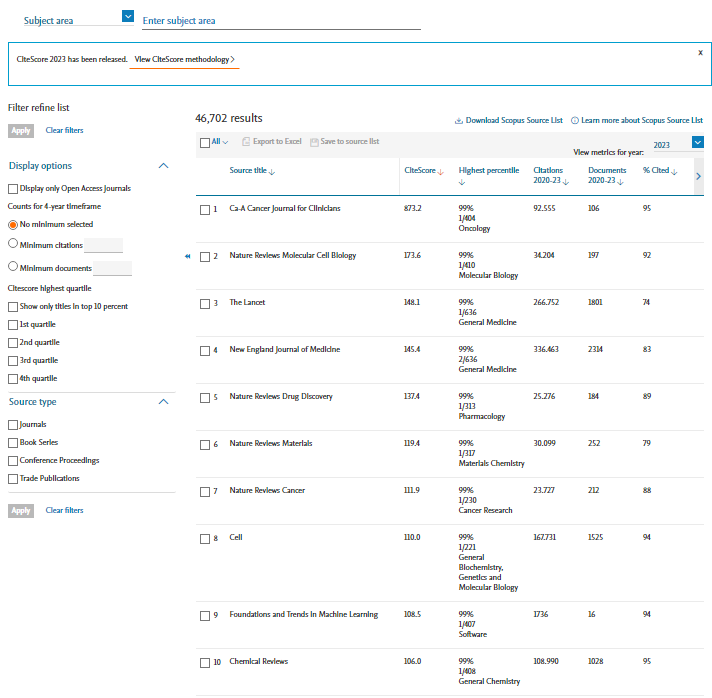Click the Subject area label
This screenshot has height=698, width=712.
pos(48,21)
